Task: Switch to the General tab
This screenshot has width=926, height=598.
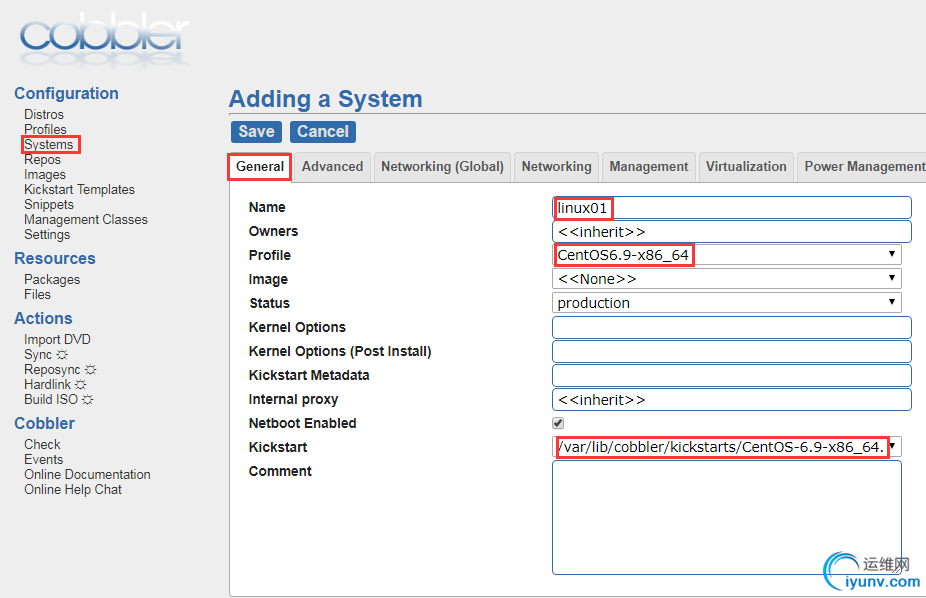Action: pyautogui.click(x=260, y=167)
